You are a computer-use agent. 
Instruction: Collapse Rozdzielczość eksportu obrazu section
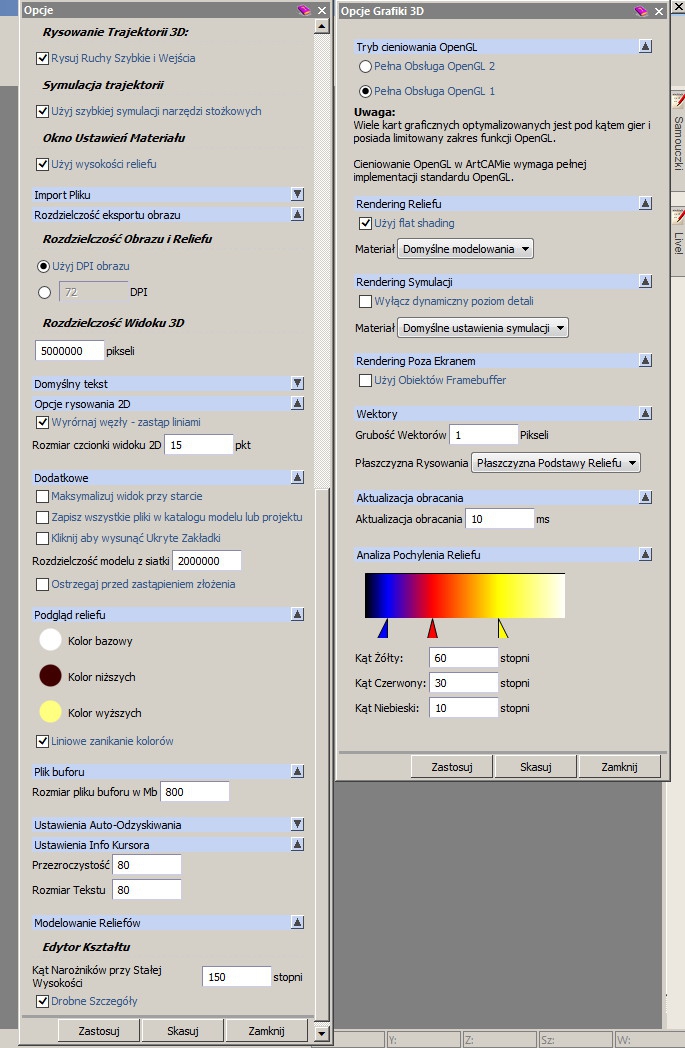coord(298,215)
